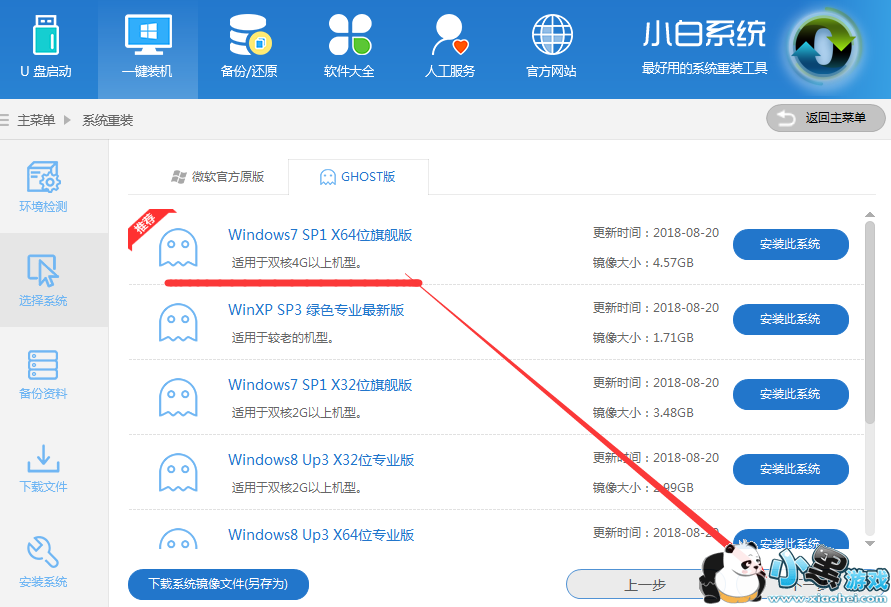Open Windows8 Up3 X64位专业版 title link
Viewport: 891px width, 607px height.
[x=321, y=535]
